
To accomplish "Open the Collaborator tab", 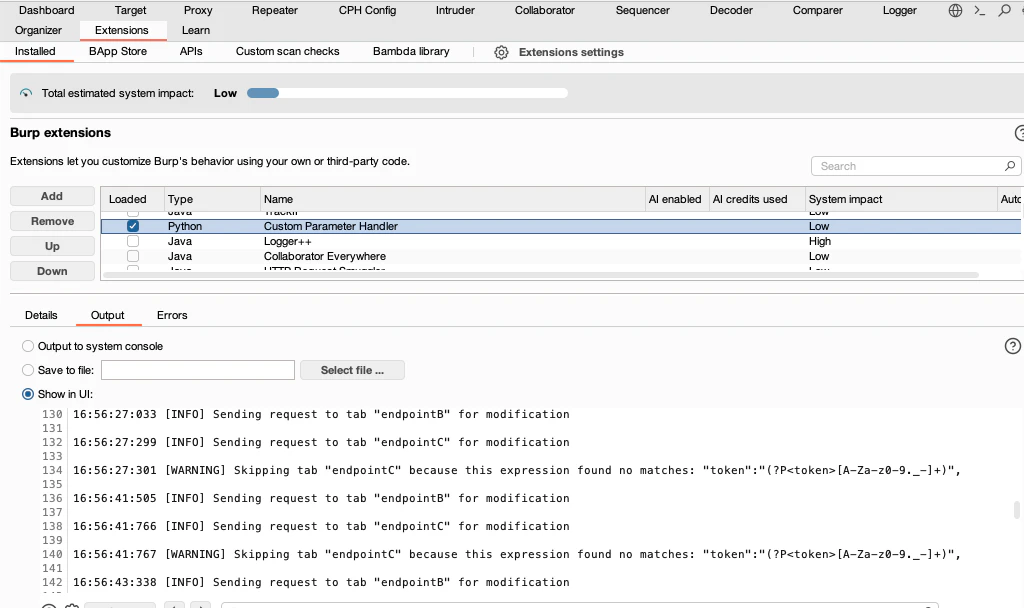I will click(545, 10).
